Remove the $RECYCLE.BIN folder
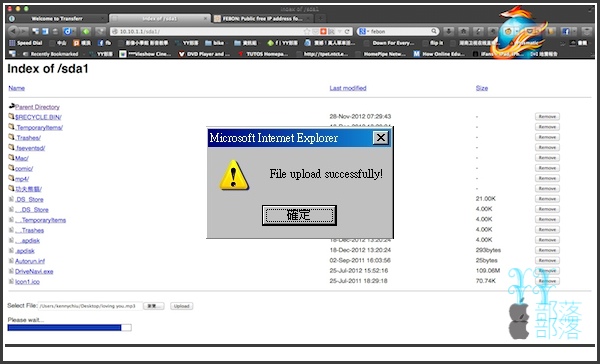 click(547, 116)
